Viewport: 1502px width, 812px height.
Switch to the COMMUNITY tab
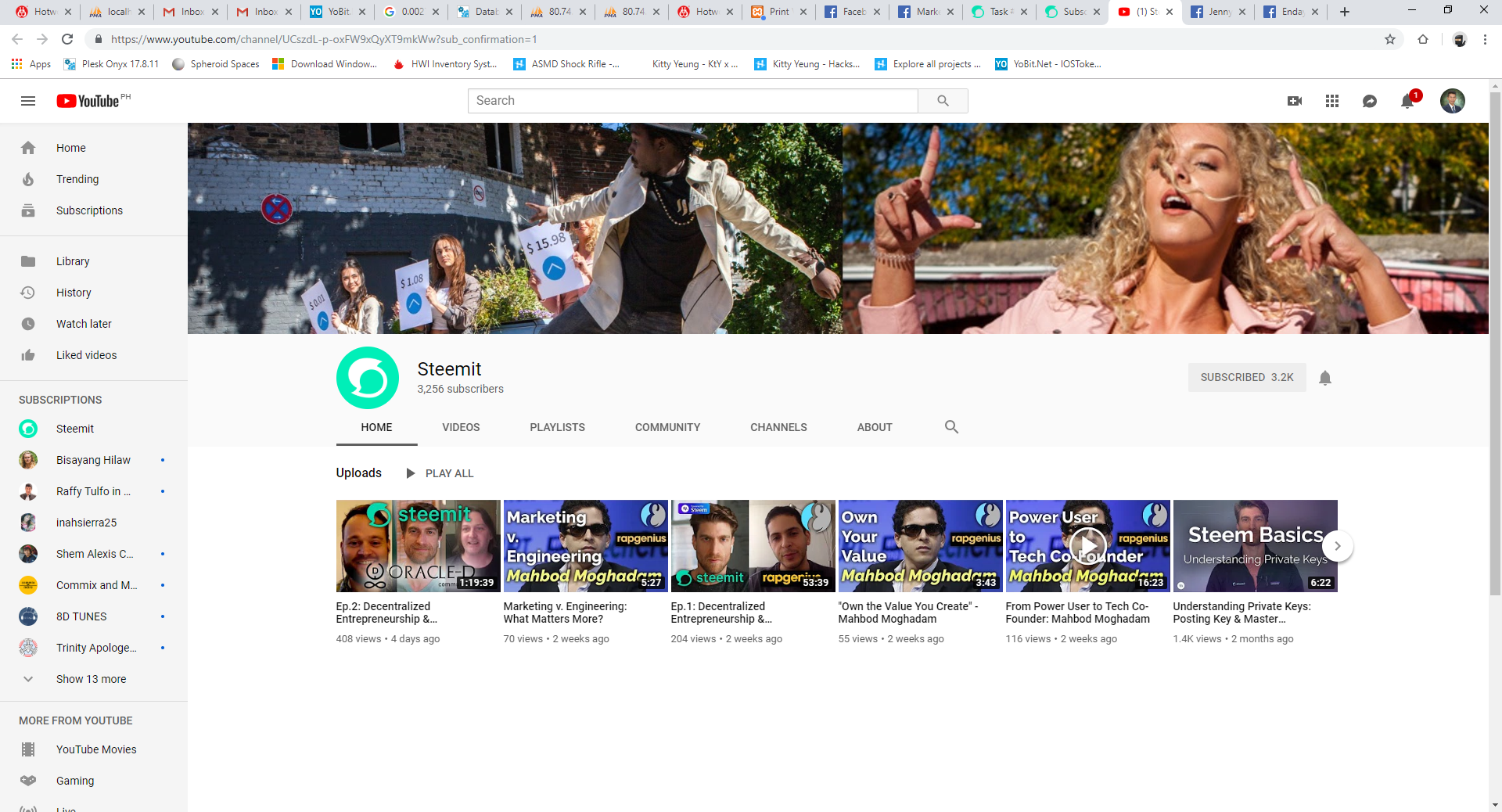(668, 427)
